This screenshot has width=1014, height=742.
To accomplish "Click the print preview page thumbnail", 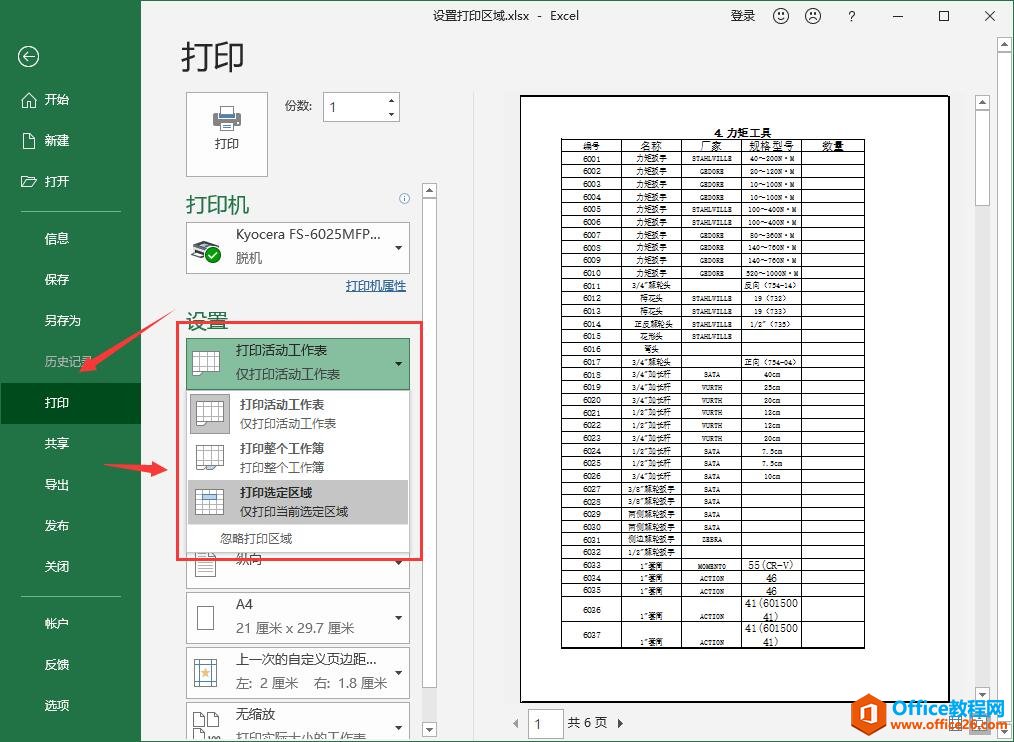I will tap(735, 399).
